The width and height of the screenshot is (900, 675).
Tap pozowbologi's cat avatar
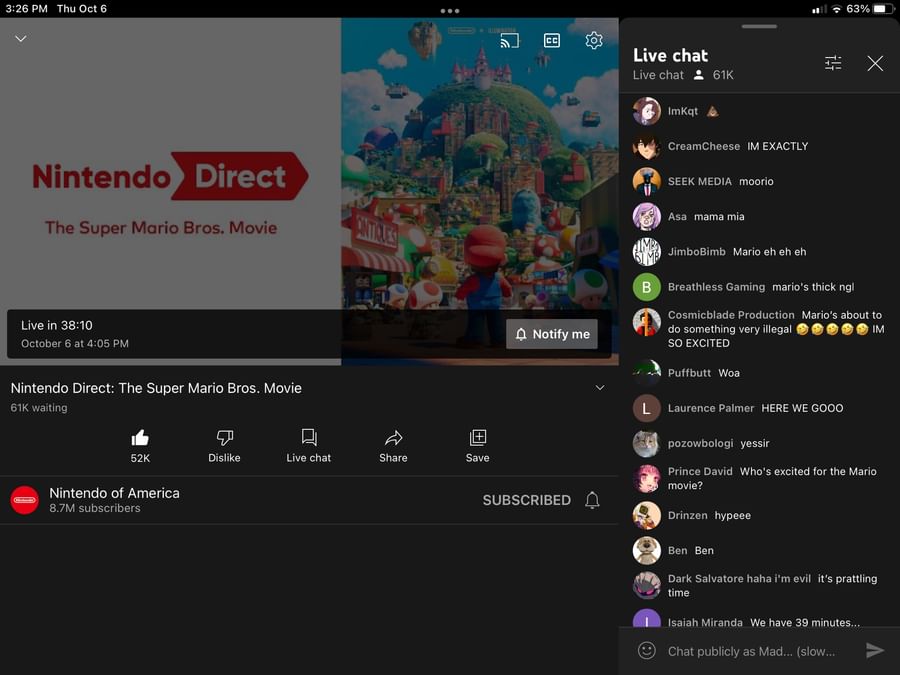pos(647,443)
